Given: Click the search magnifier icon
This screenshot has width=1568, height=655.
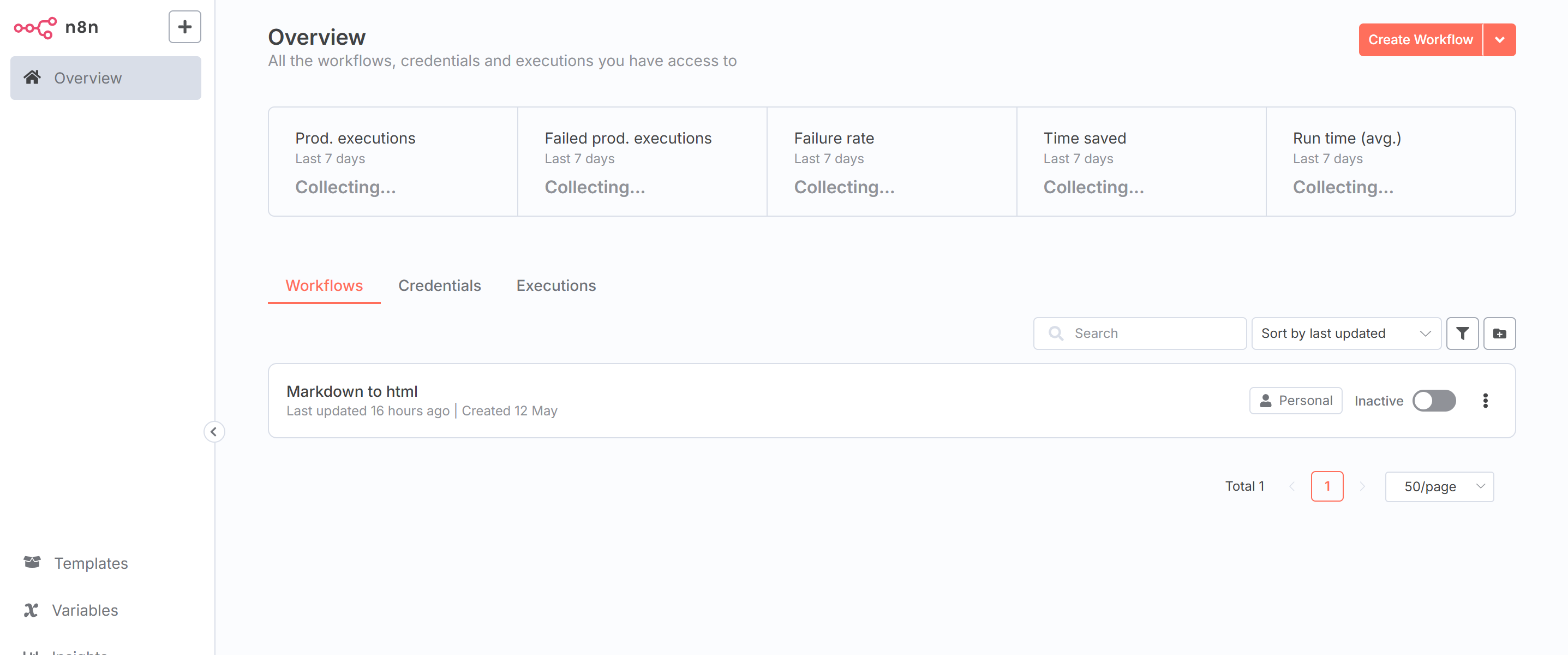Looking at the screenshot, I should [x=1056, y=333].
